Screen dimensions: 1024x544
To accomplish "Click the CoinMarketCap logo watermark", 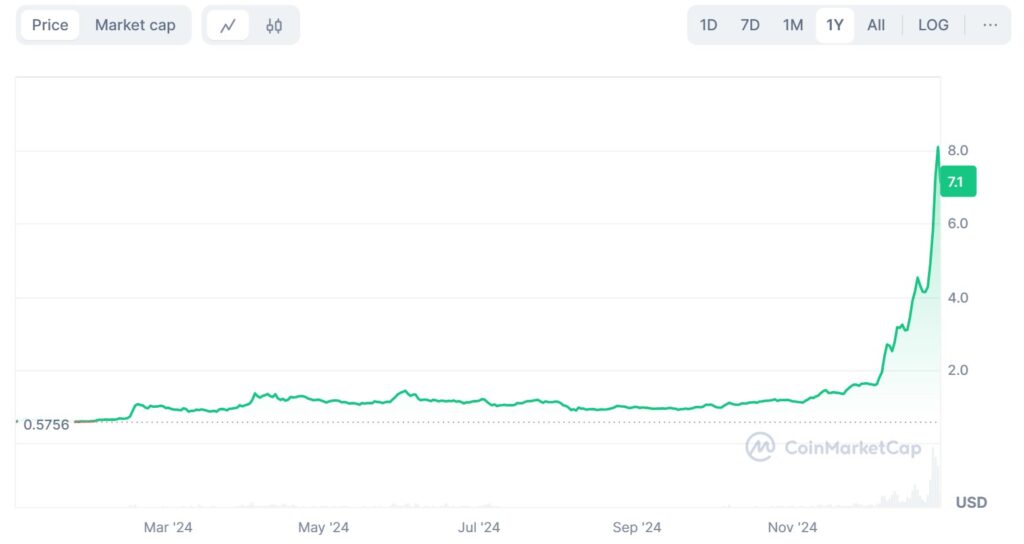I will pos(833,447).
